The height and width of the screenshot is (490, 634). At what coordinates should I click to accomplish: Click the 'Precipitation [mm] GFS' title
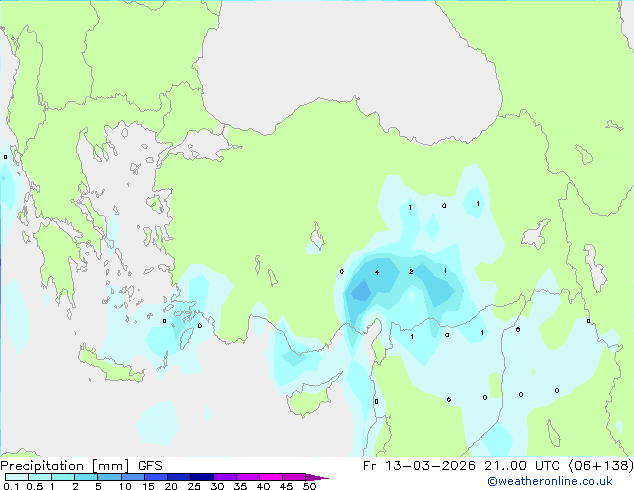[x=81, y=466]
